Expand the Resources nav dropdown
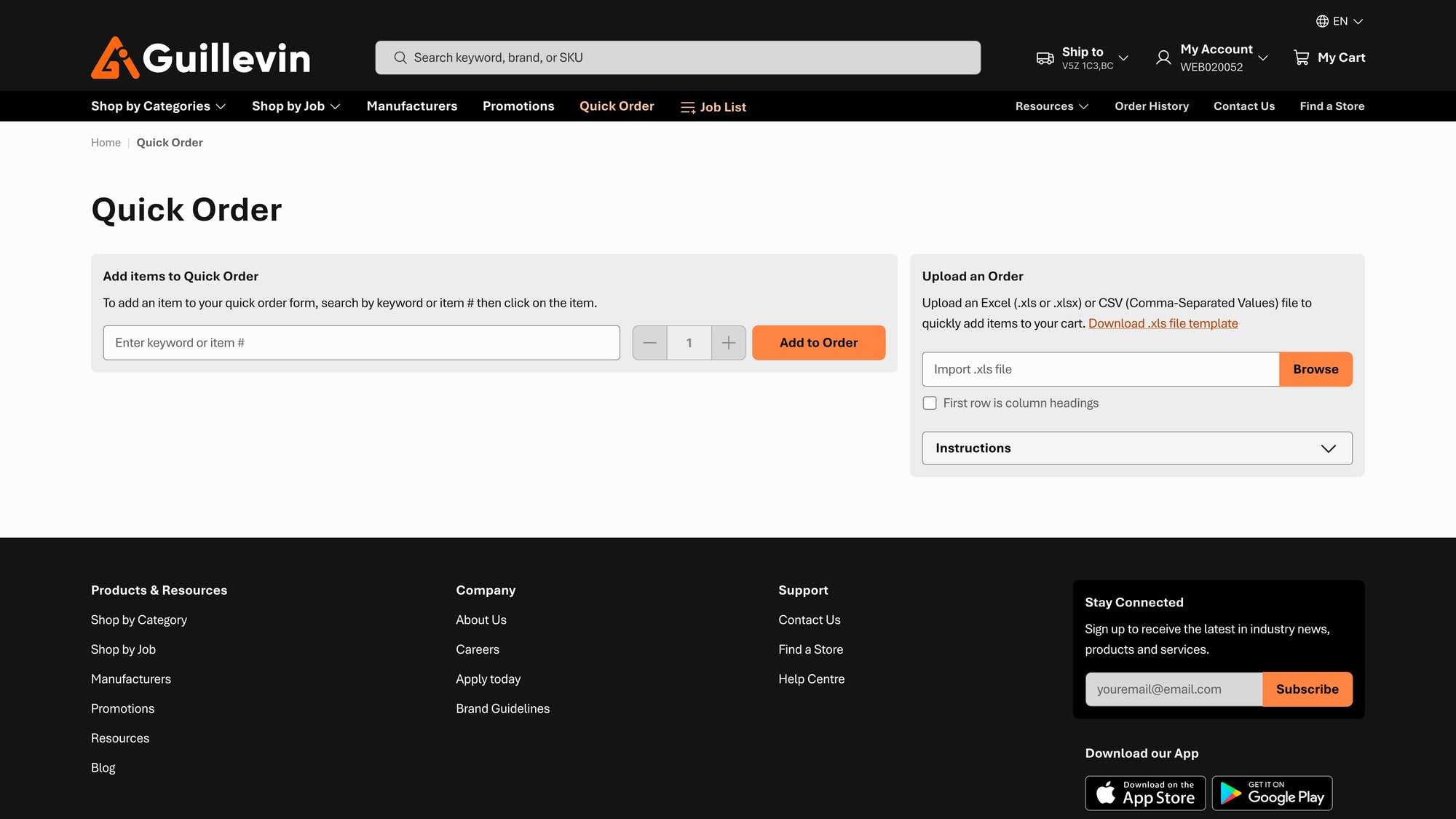The height and width of the screenshot is (819, 1456). pos(1051,106)
